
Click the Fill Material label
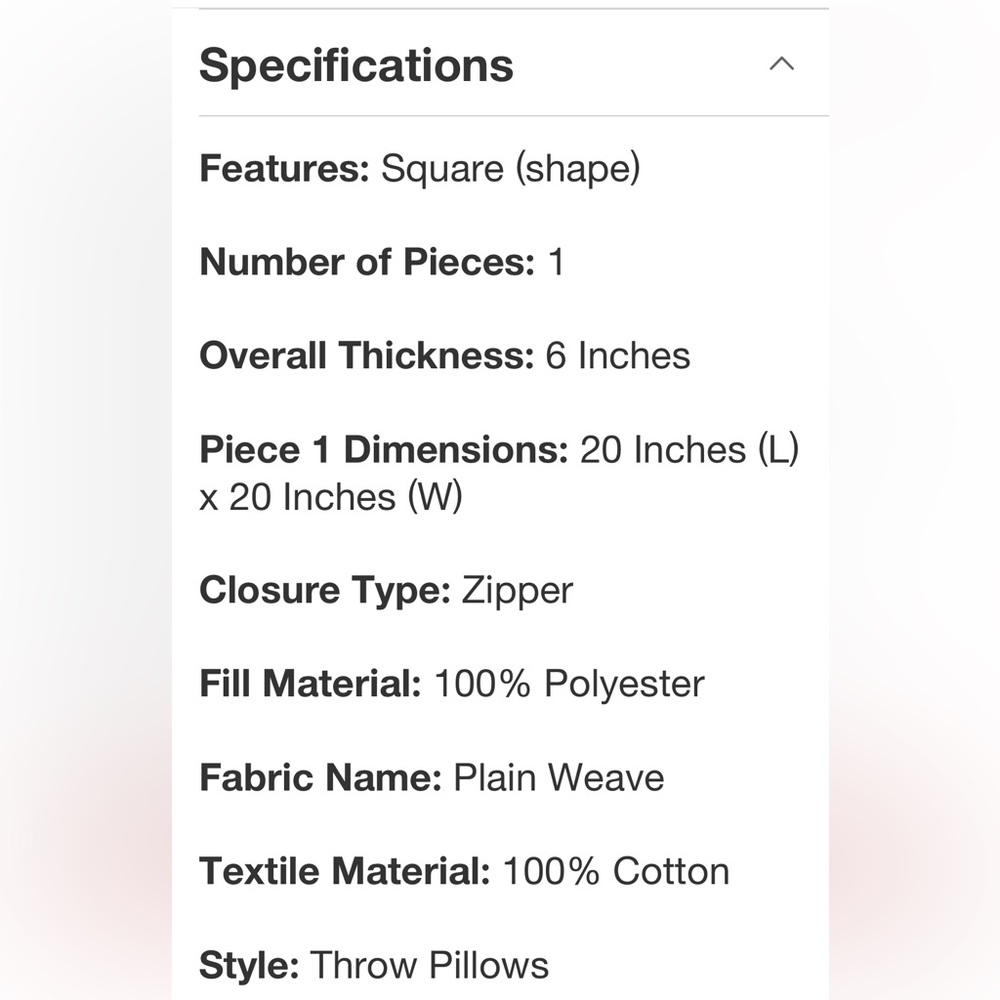pos(310,684)
